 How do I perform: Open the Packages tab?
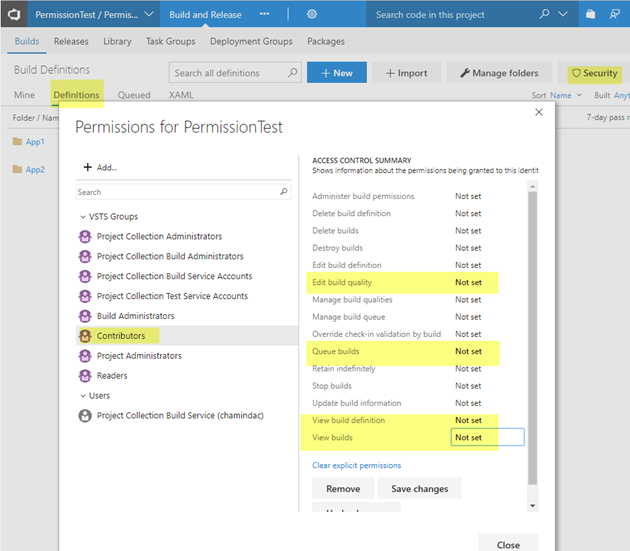[326, 41]
